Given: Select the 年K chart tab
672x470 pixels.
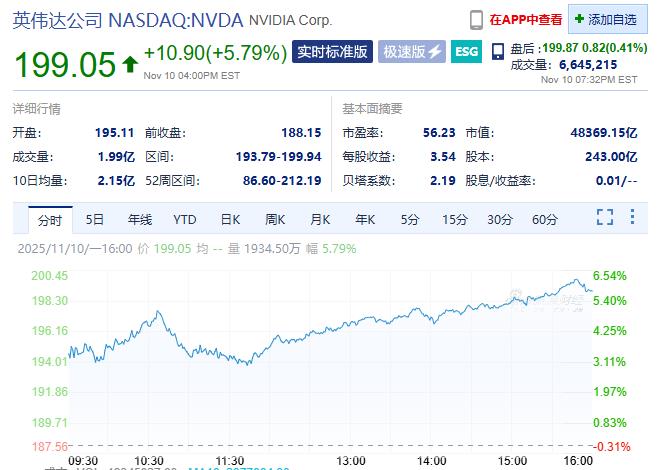Looking at the screenshot, I should pos(365,220).
